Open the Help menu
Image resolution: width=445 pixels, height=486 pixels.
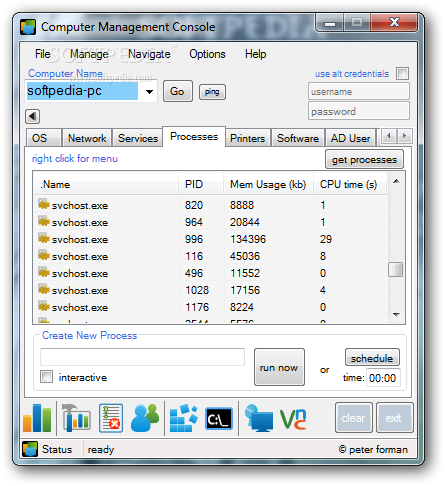tap(255, 54)
